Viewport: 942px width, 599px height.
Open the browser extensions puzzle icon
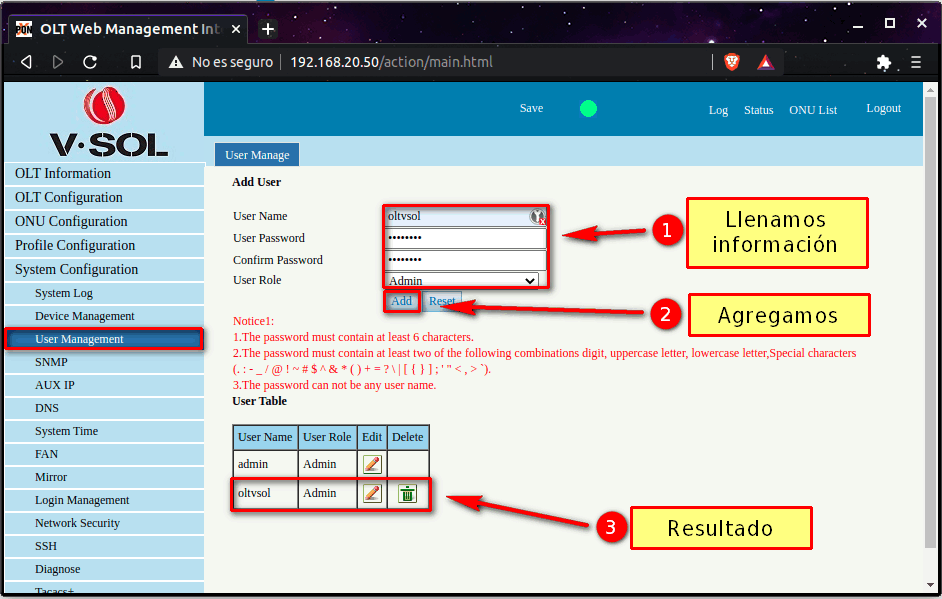tap(883, 62)
